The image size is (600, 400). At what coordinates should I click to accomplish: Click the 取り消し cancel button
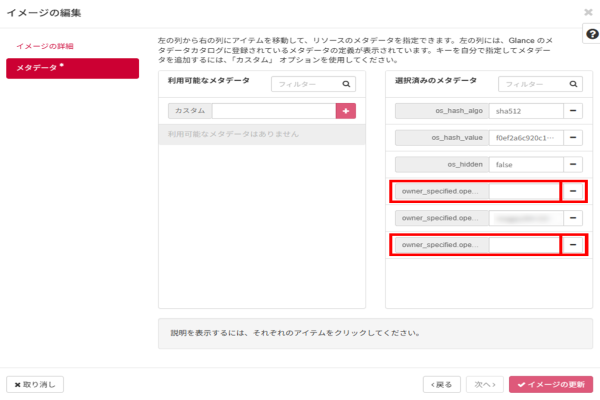pos(36,384)
